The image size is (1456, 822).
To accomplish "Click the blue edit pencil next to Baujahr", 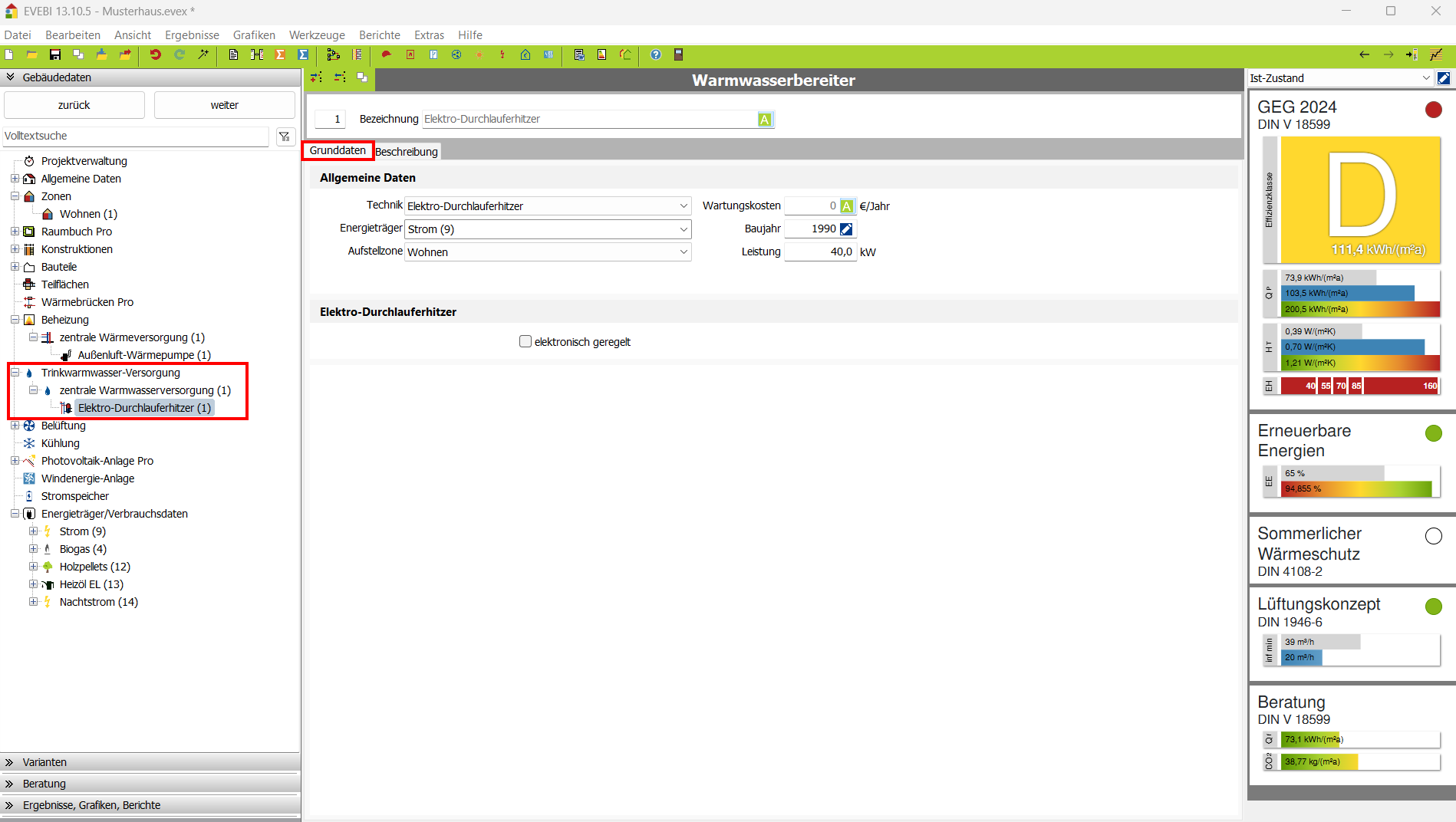I will coord(846,229).
